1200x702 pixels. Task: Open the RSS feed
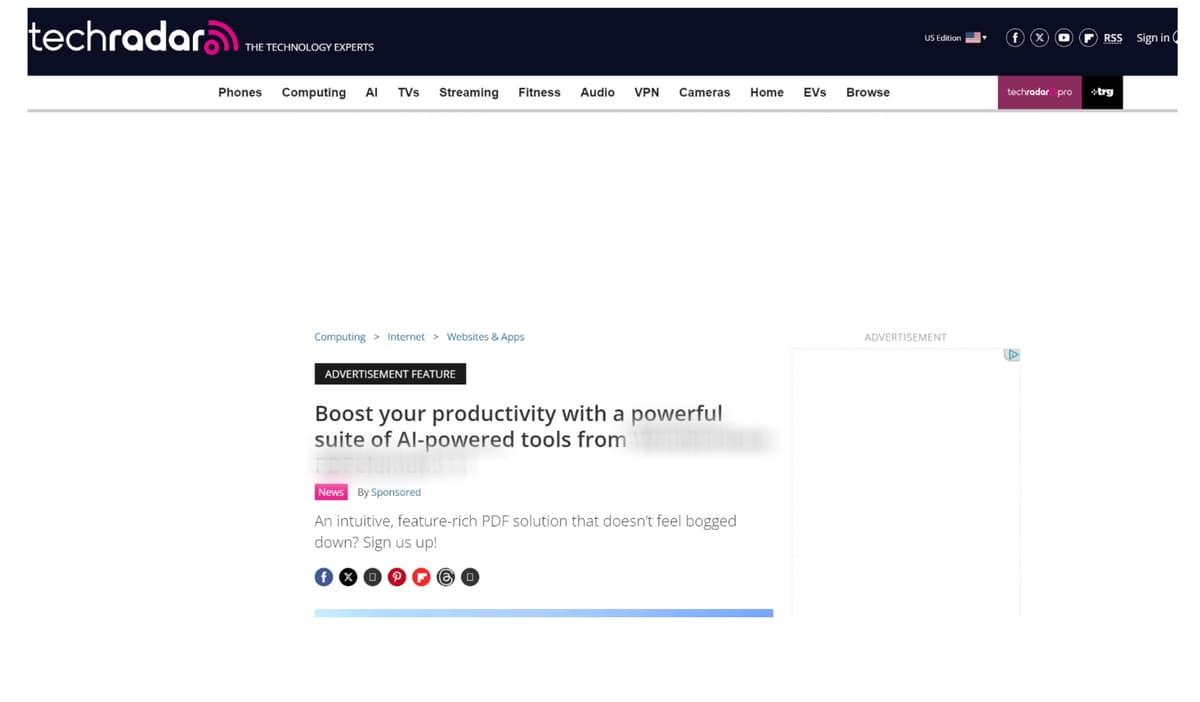coord(1112,38)
